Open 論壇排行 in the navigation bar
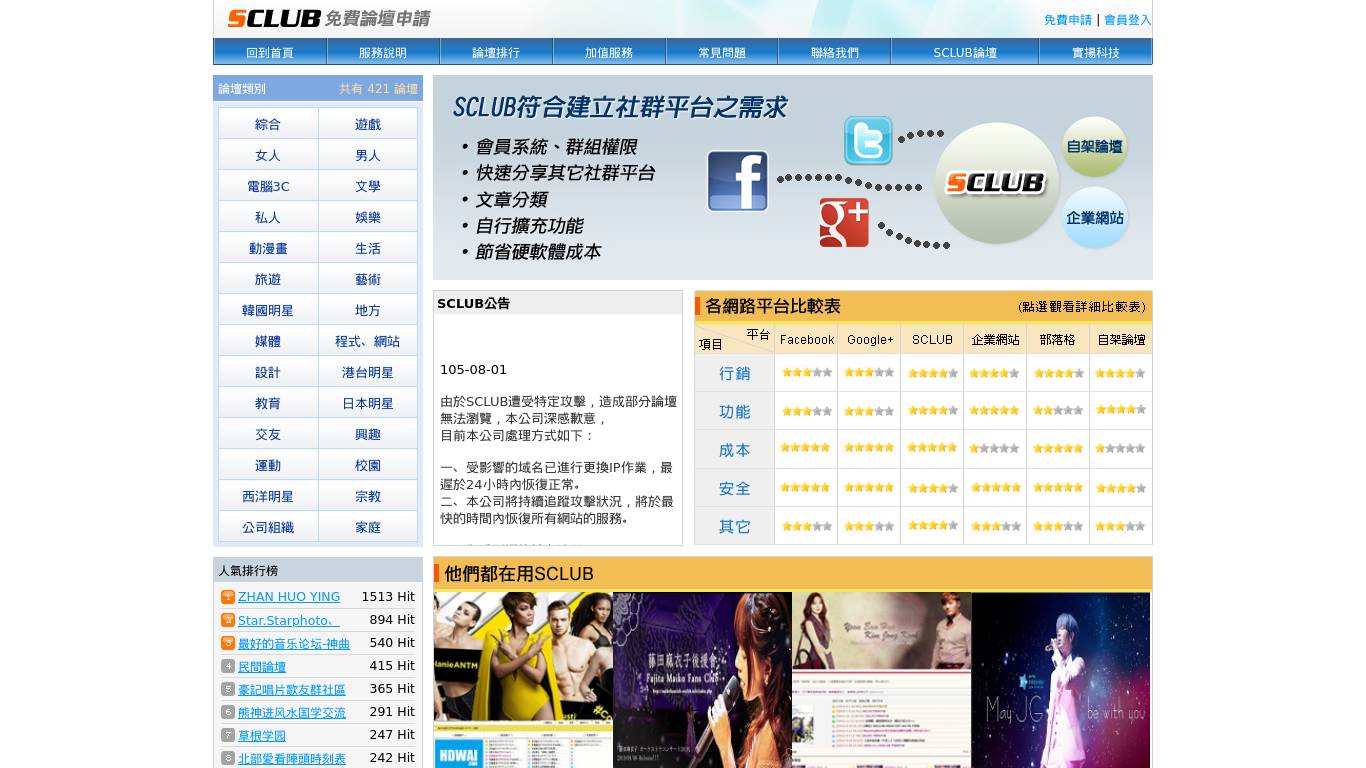This screenshot has width=1366, height=768. click(496, 52)
